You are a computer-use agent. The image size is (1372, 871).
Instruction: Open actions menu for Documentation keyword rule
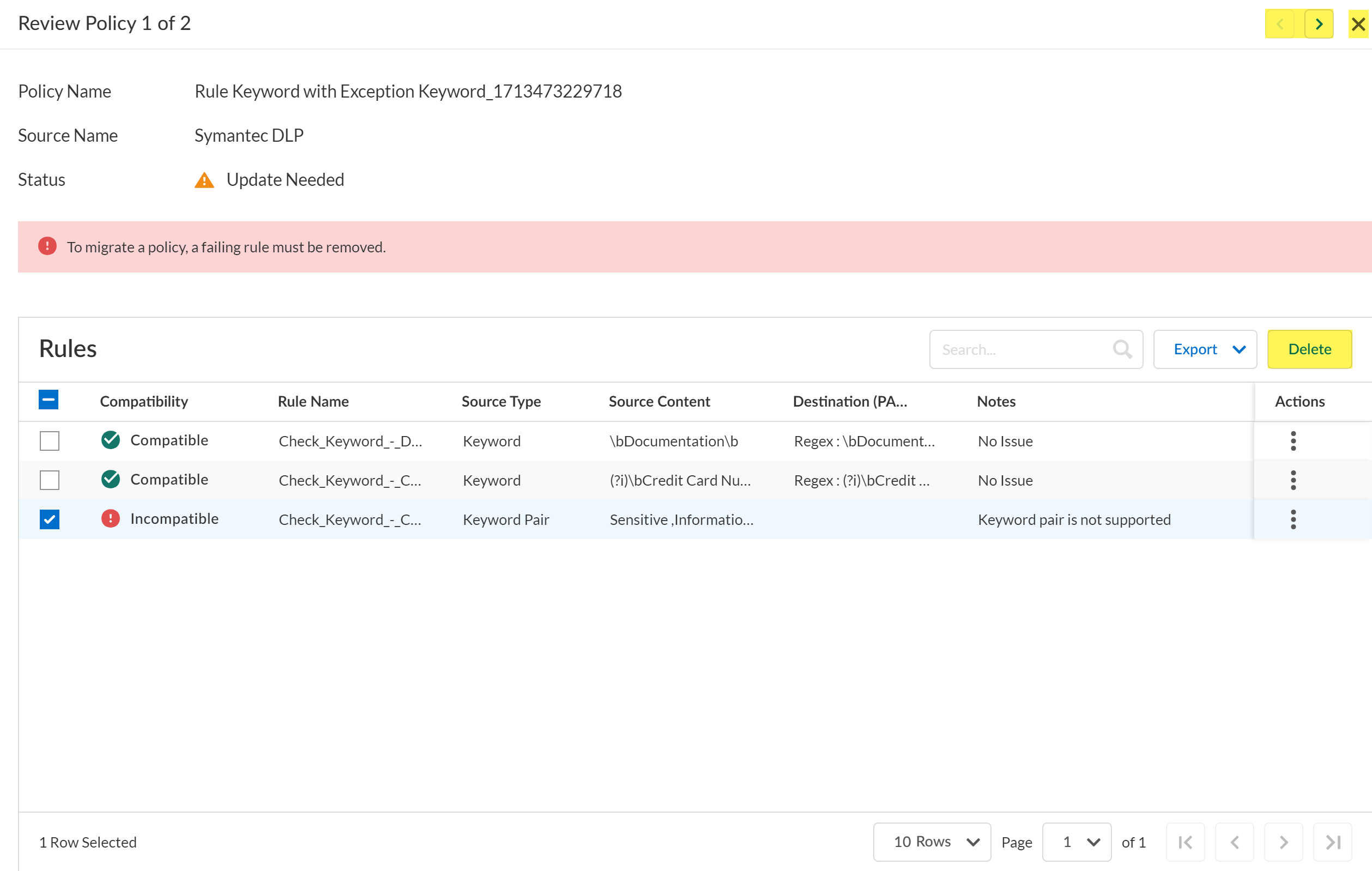1293,441
